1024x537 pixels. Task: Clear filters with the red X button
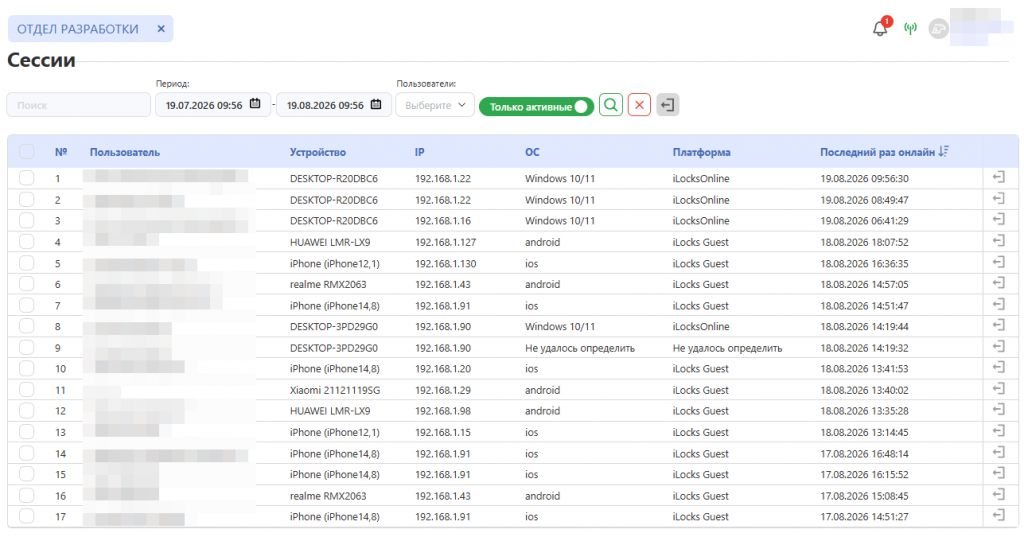coord(639,105)
